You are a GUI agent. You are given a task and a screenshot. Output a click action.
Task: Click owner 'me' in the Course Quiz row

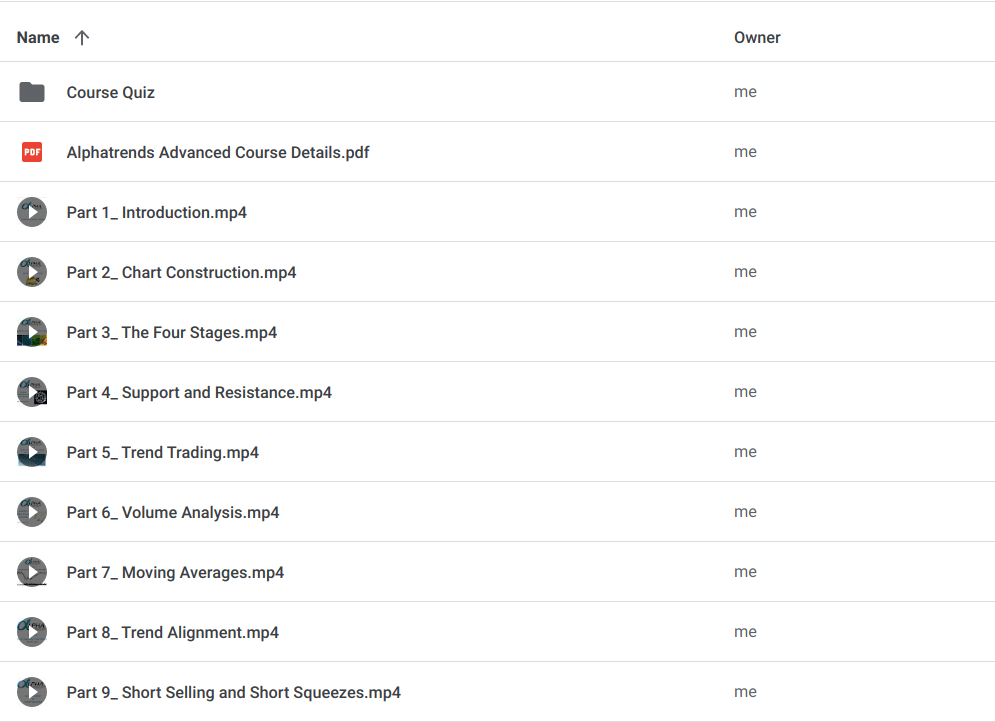(745, 92)
